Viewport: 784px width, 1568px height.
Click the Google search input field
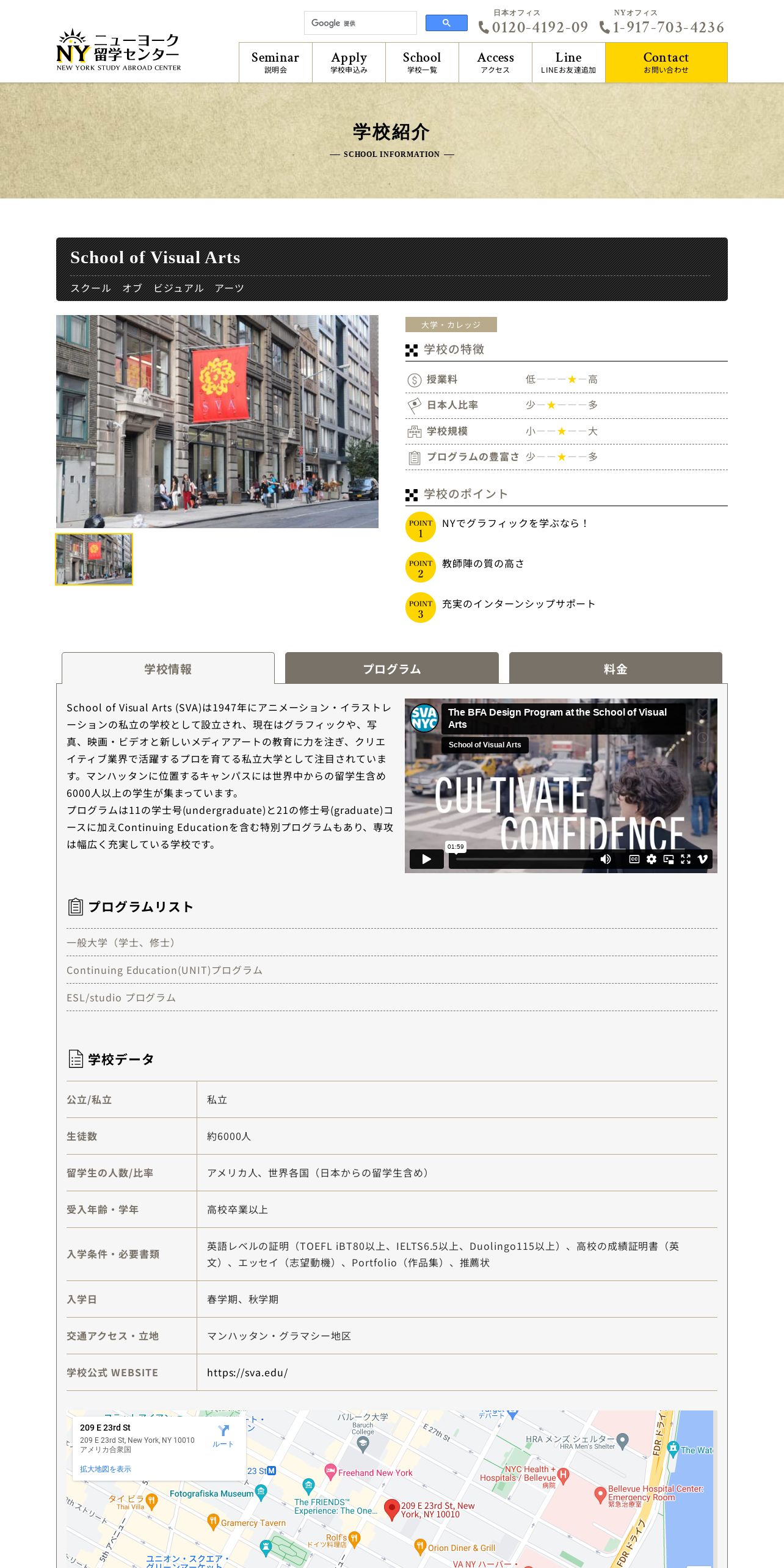tap(360, 23)
